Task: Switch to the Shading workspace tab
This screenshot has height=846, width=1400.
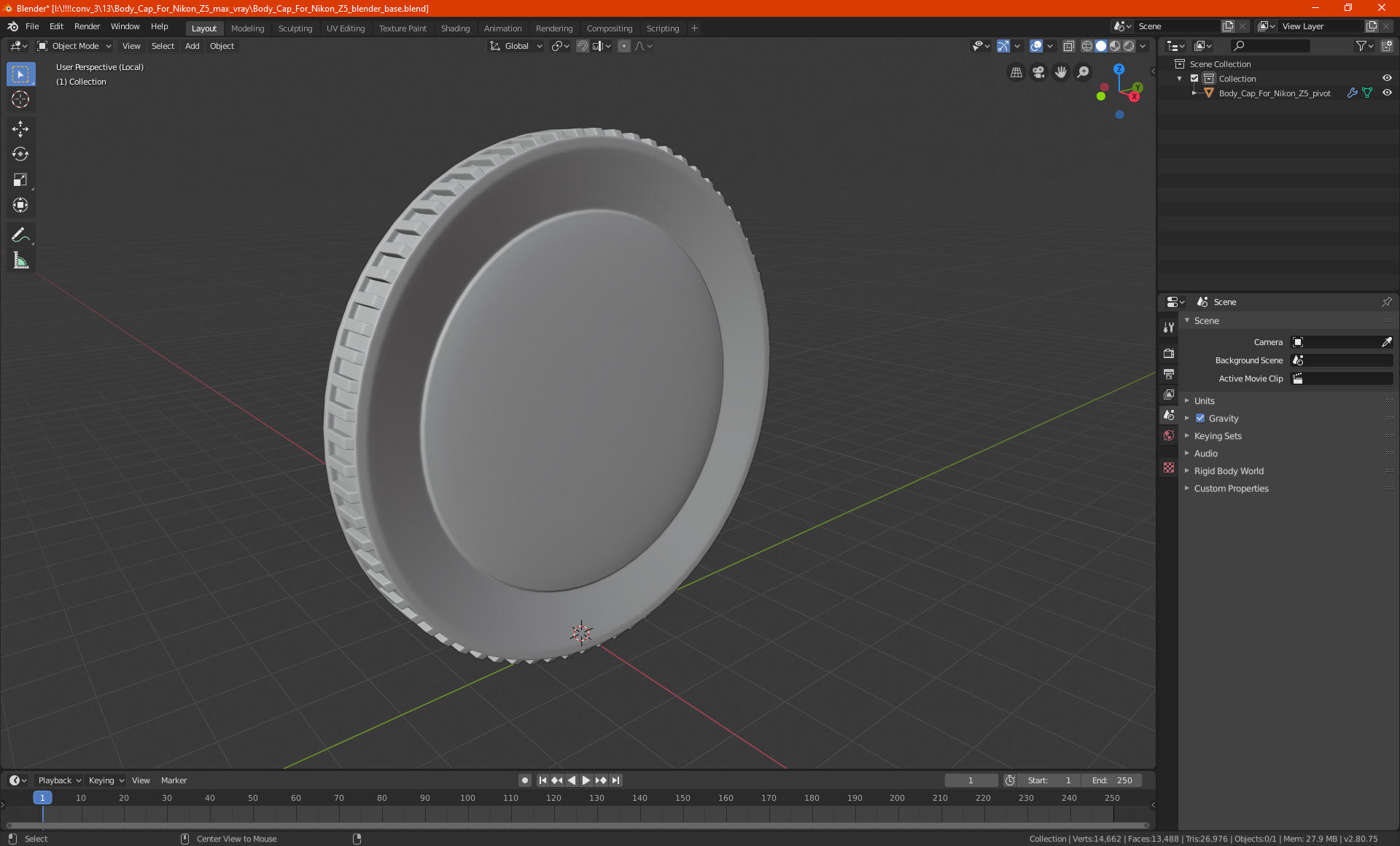Action: click(x=455, y=28)
